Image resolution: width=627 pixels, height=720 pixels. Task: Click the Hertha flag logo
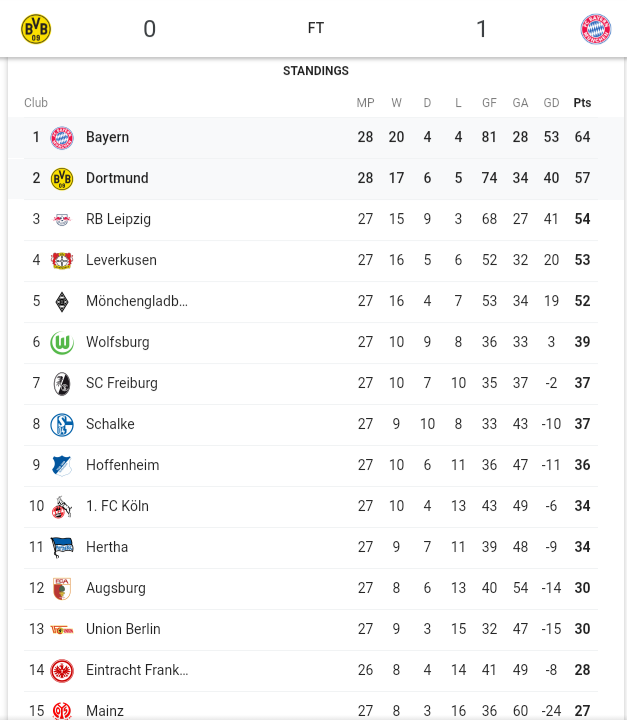pos(62,547)
